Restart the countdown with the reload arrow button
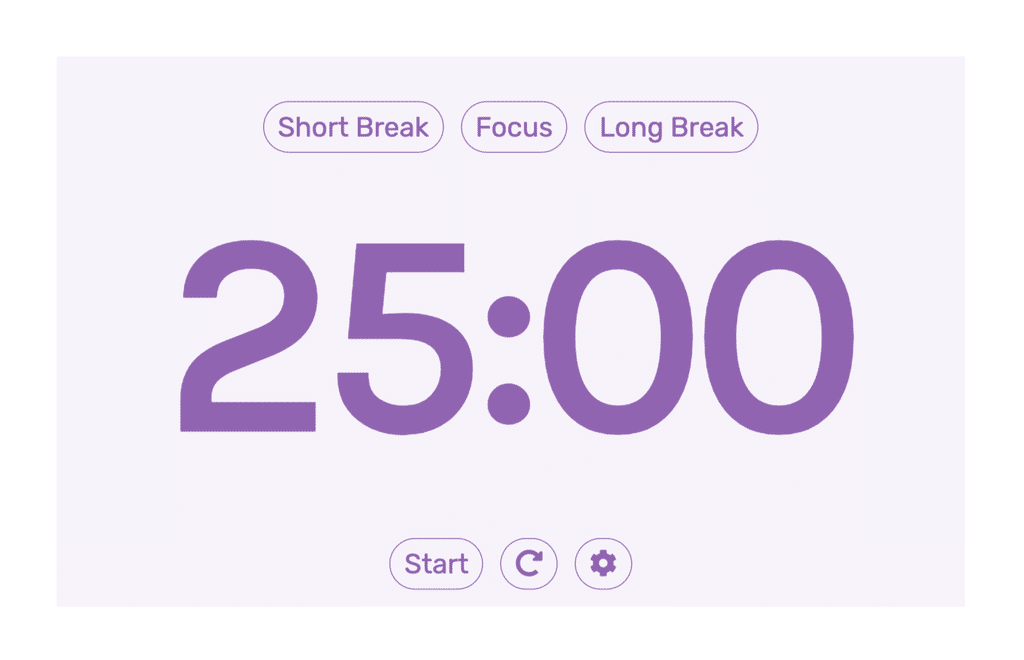 click(529, 563)
